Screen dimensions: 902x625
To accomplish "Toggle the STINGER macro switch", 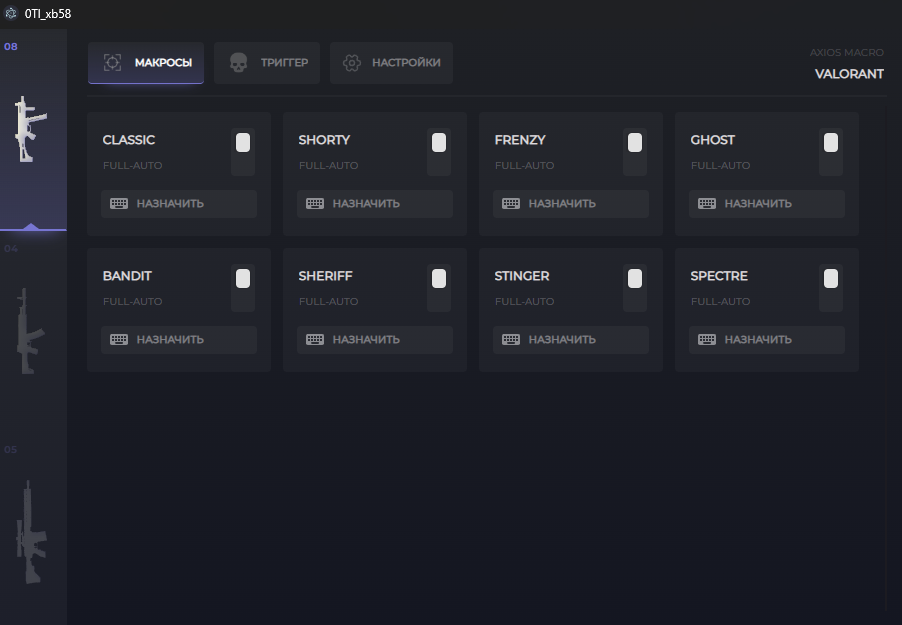I will 635,288.
